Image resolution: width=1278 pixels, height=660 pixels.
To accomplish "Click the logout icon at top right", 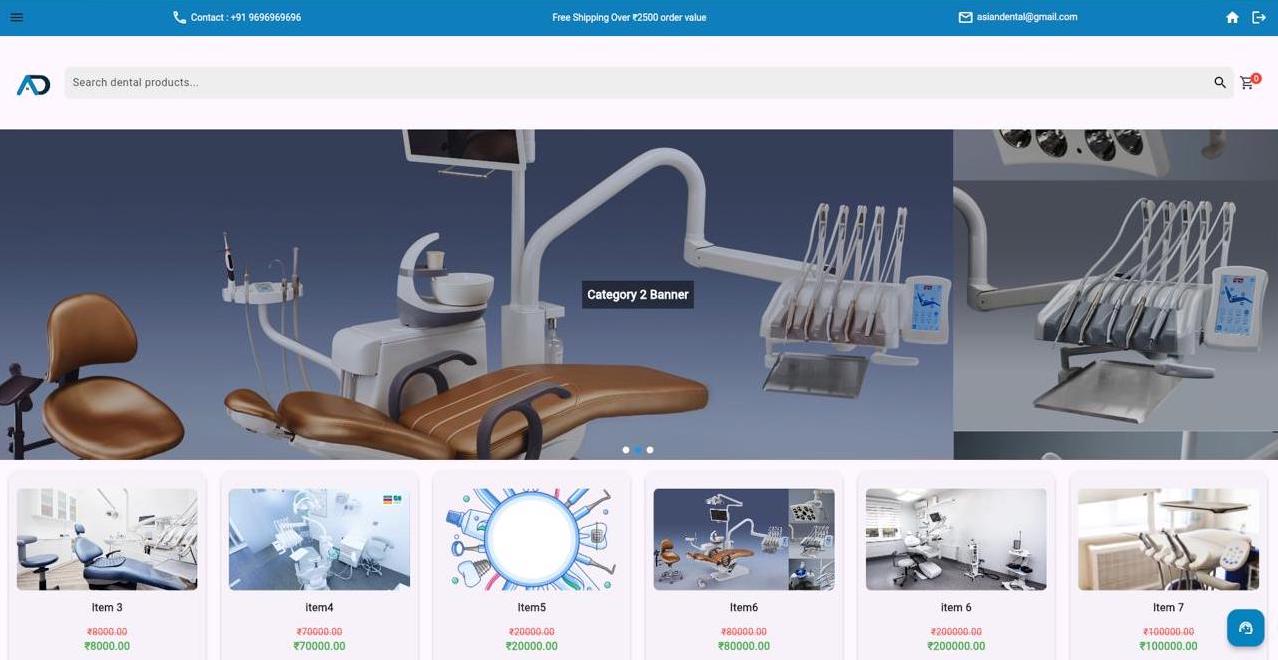I will [x=1259, y=17].
